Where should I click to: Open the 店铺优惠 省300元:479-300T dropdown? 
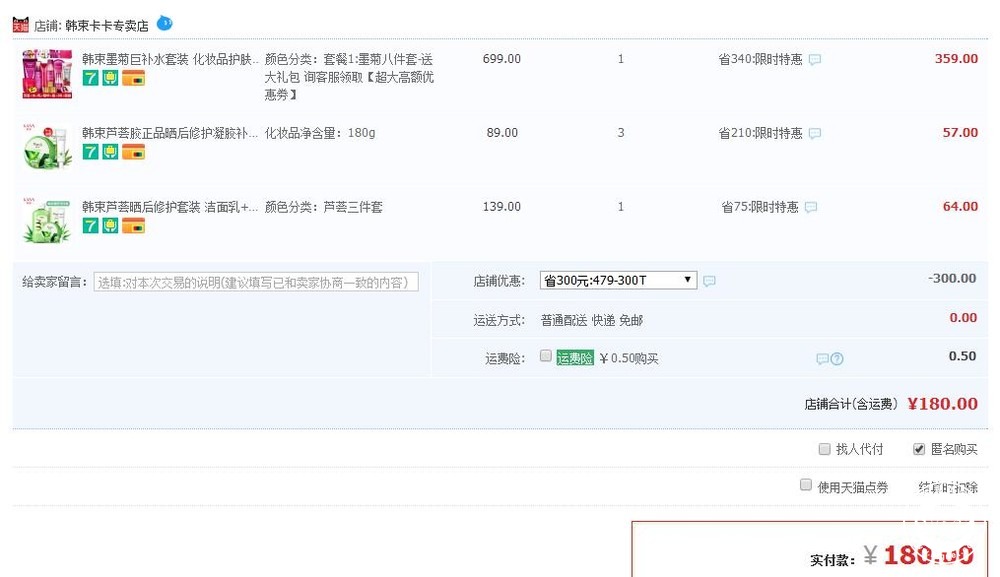click(x=618, y=280)
